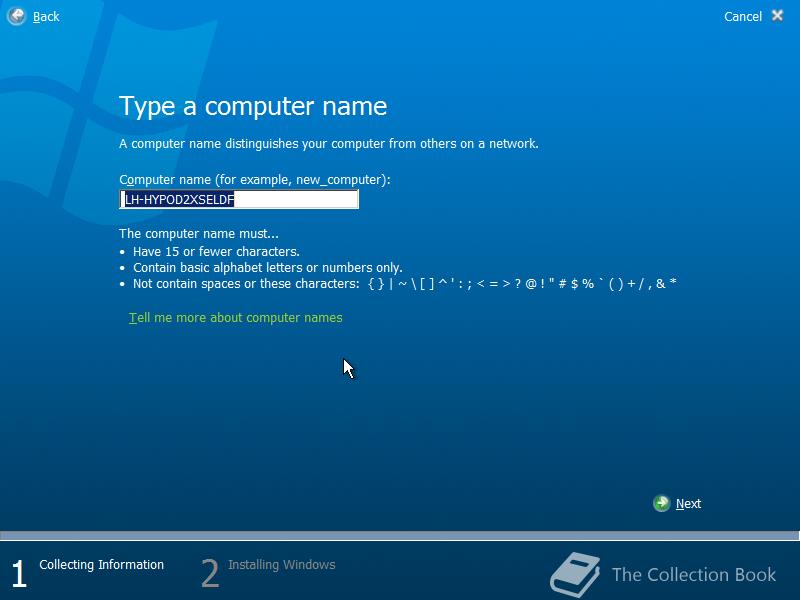The height and width of the screenshot is (600, 800).
Task: Select the Installing Windows step
Action: [x=282, y=565]
